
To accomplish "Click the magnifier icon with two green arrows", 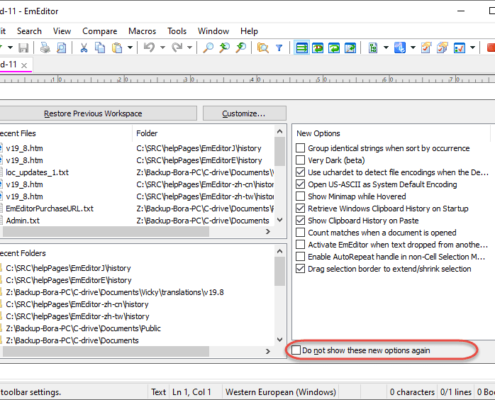I will point(225,48).
